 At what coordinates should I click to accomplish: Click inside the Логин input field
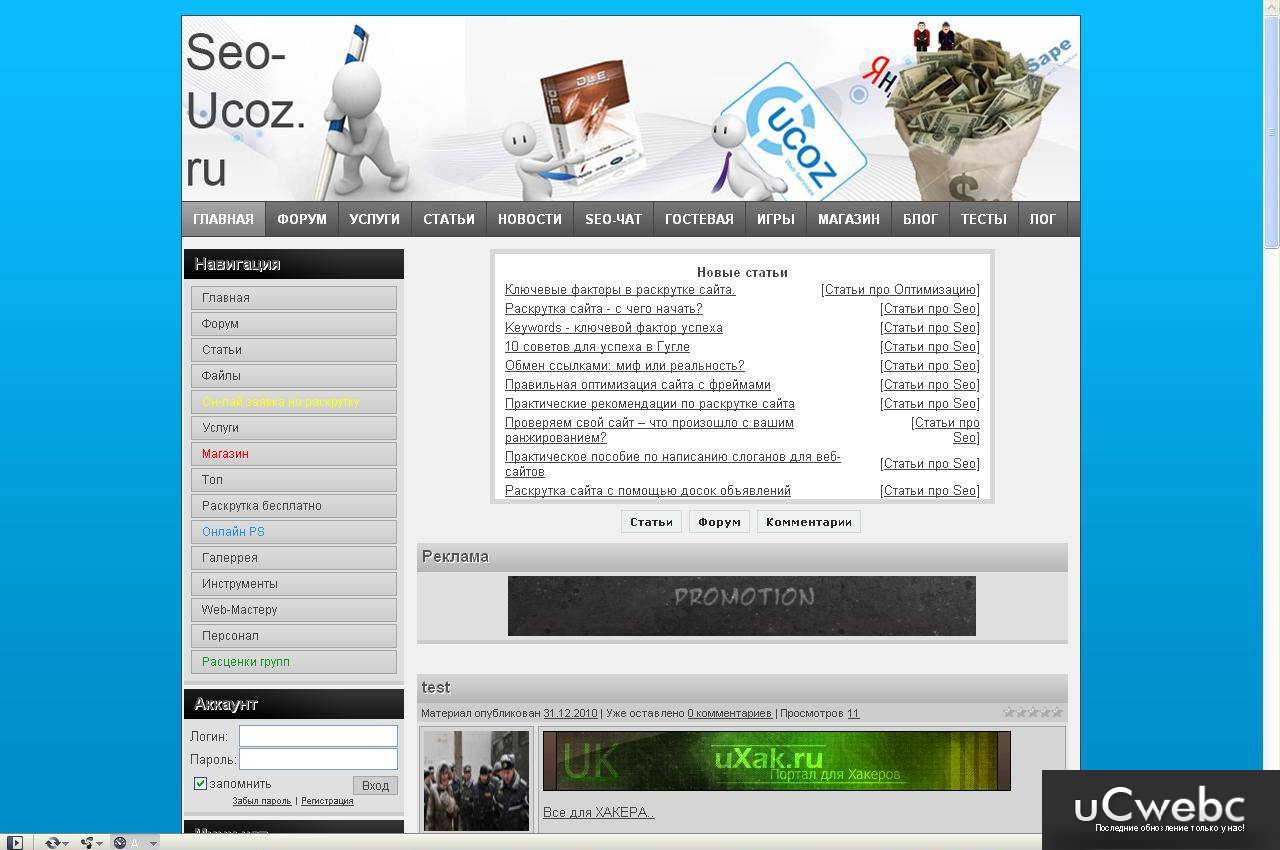pos(318,735)
